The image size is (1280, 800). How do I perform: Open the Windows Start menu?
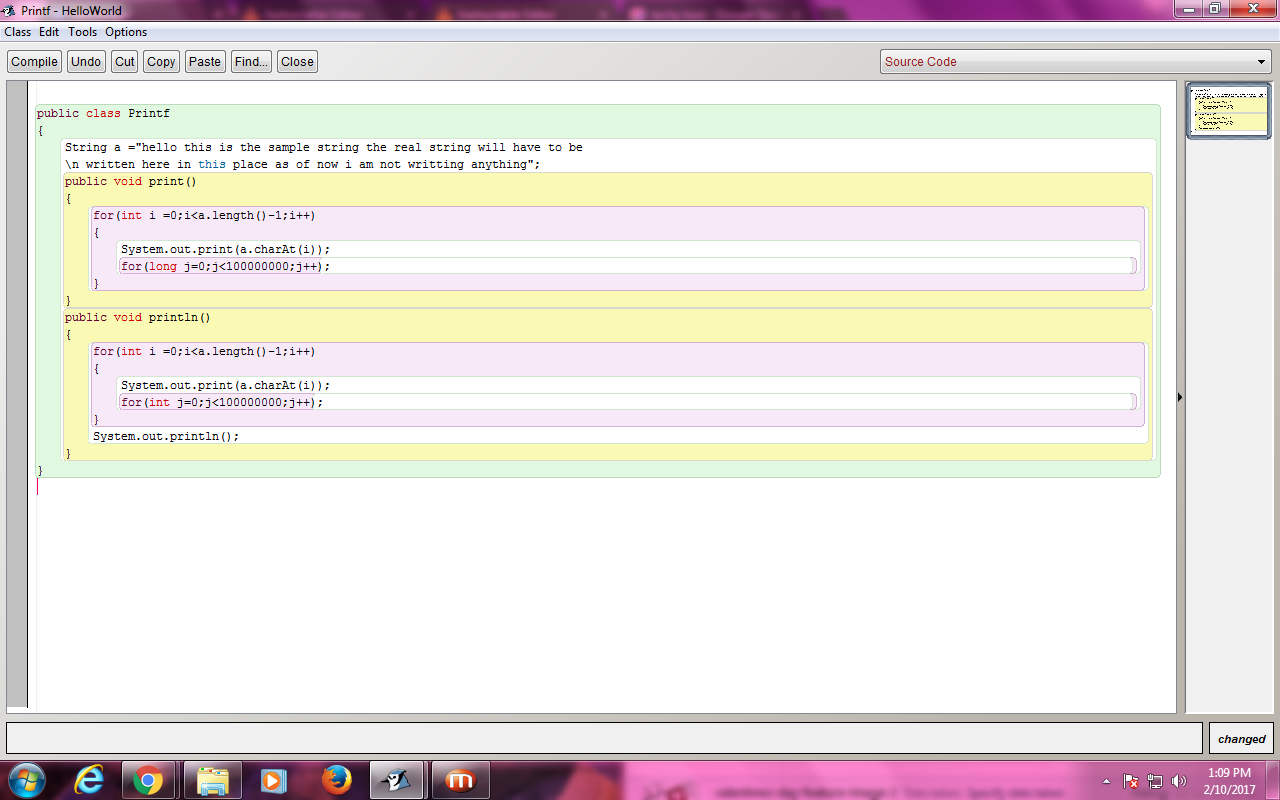pos(25,780)
